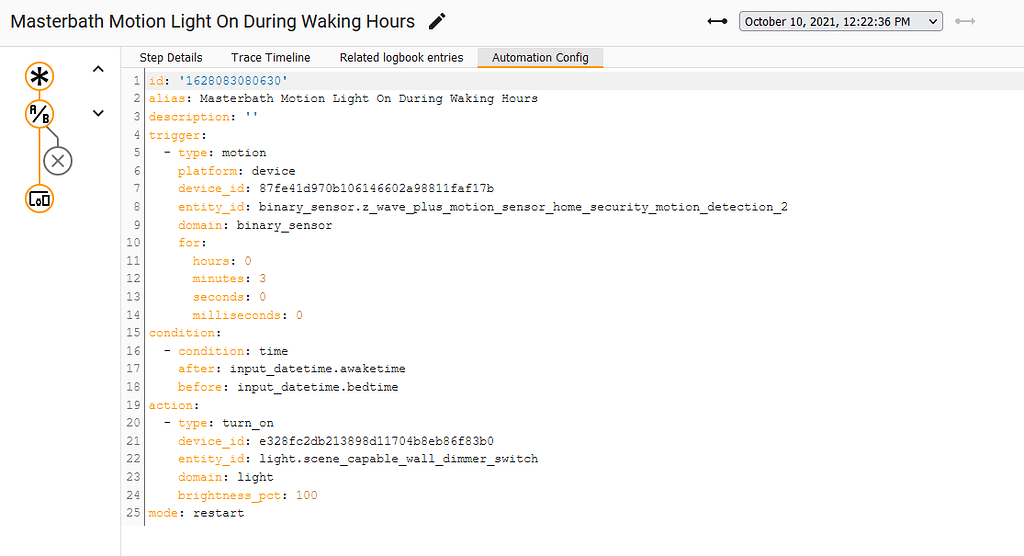The image size is (1024, 556).
Task: Move to next step with down chevron
Action: 98,113
